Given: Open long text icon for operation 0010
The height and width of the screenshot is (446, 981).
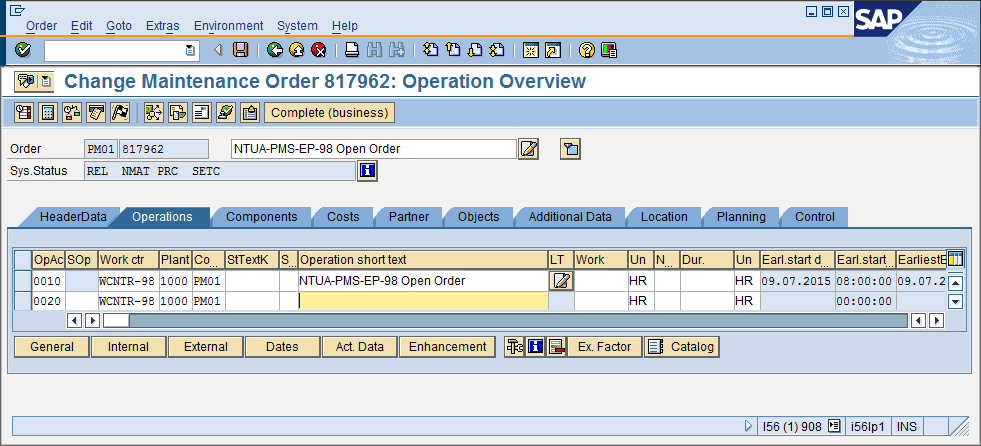Looking at the screenshot, I should [x=561, y=281].
